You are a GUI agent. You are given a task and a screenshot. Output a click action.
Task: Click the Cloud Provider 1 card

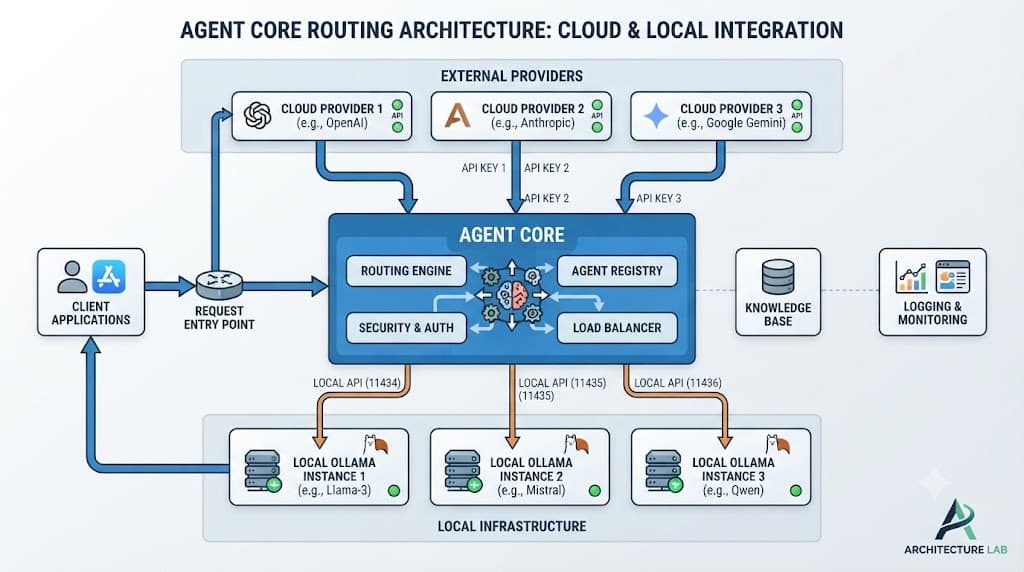click(x=322, y=116)
